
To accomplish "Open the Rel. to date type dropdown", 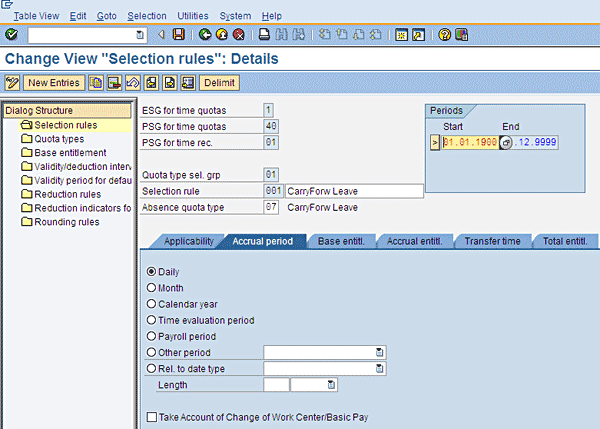I will [x=379, y=369].
